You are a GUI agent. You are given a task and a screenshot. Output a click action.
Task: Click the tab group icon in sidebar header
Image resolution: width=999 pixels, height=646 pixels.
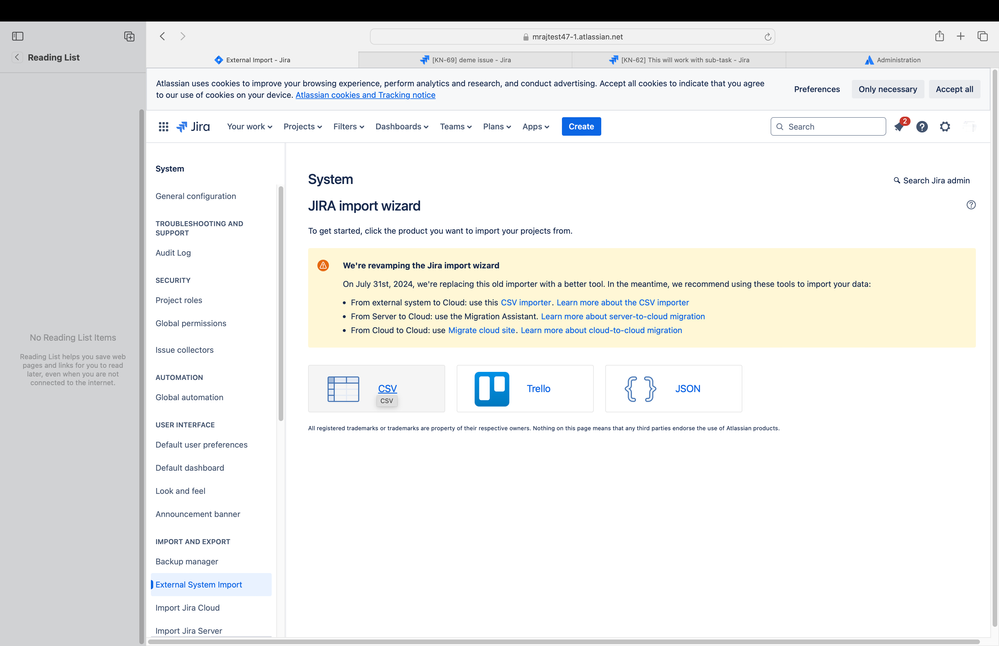click(x=129, y=36)
